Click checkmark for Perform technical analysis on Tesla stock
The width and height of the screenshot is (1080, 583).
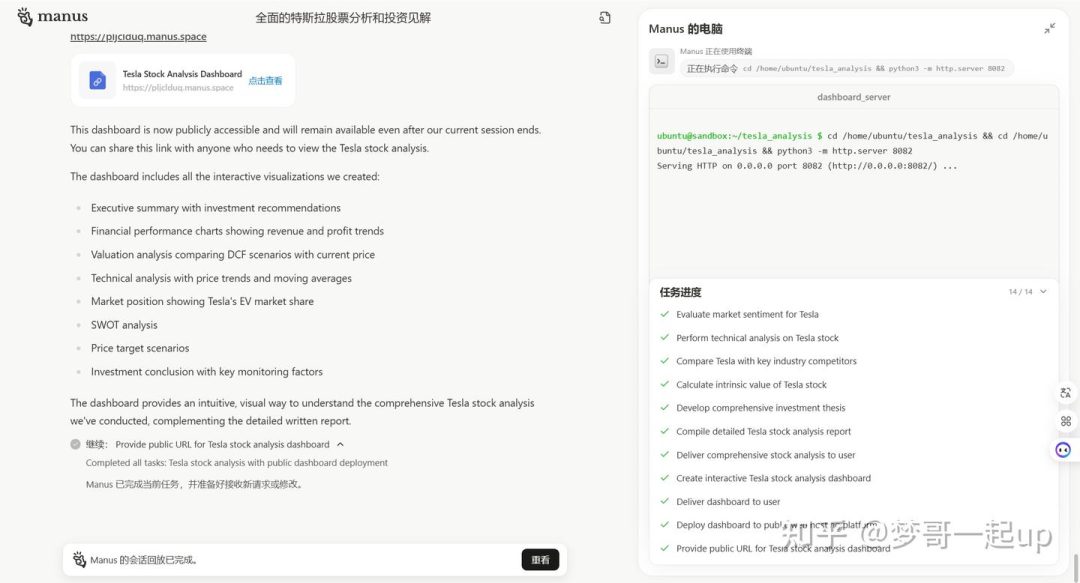tap(665, 338)
